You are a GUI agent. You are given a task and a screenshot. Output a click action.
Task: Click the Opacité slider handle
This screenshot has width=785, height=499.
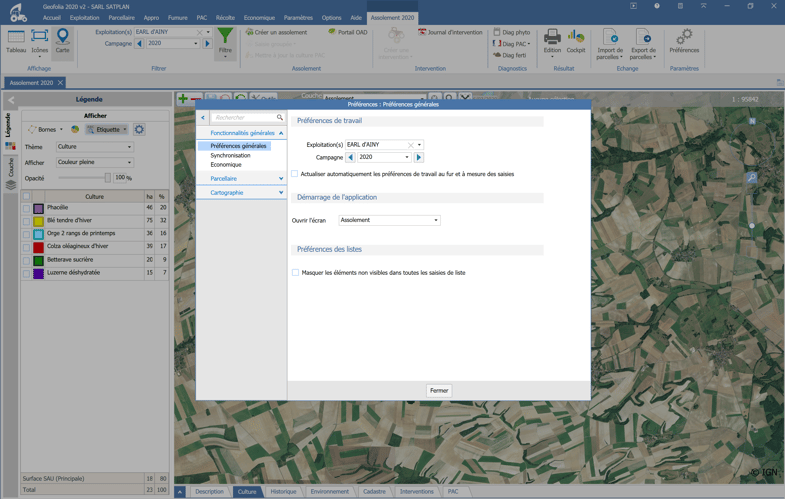108,178
